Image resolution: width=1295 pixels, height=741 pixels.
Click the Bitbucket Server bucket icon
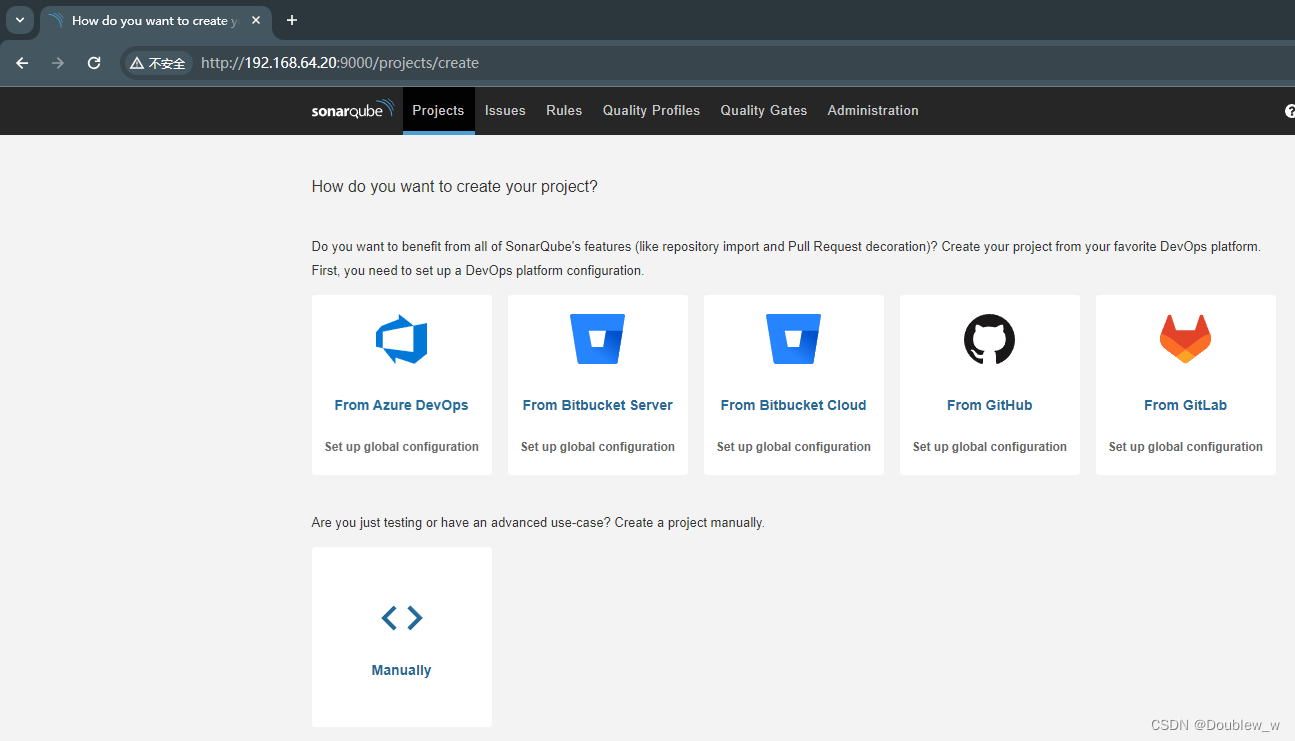(597, 339)
